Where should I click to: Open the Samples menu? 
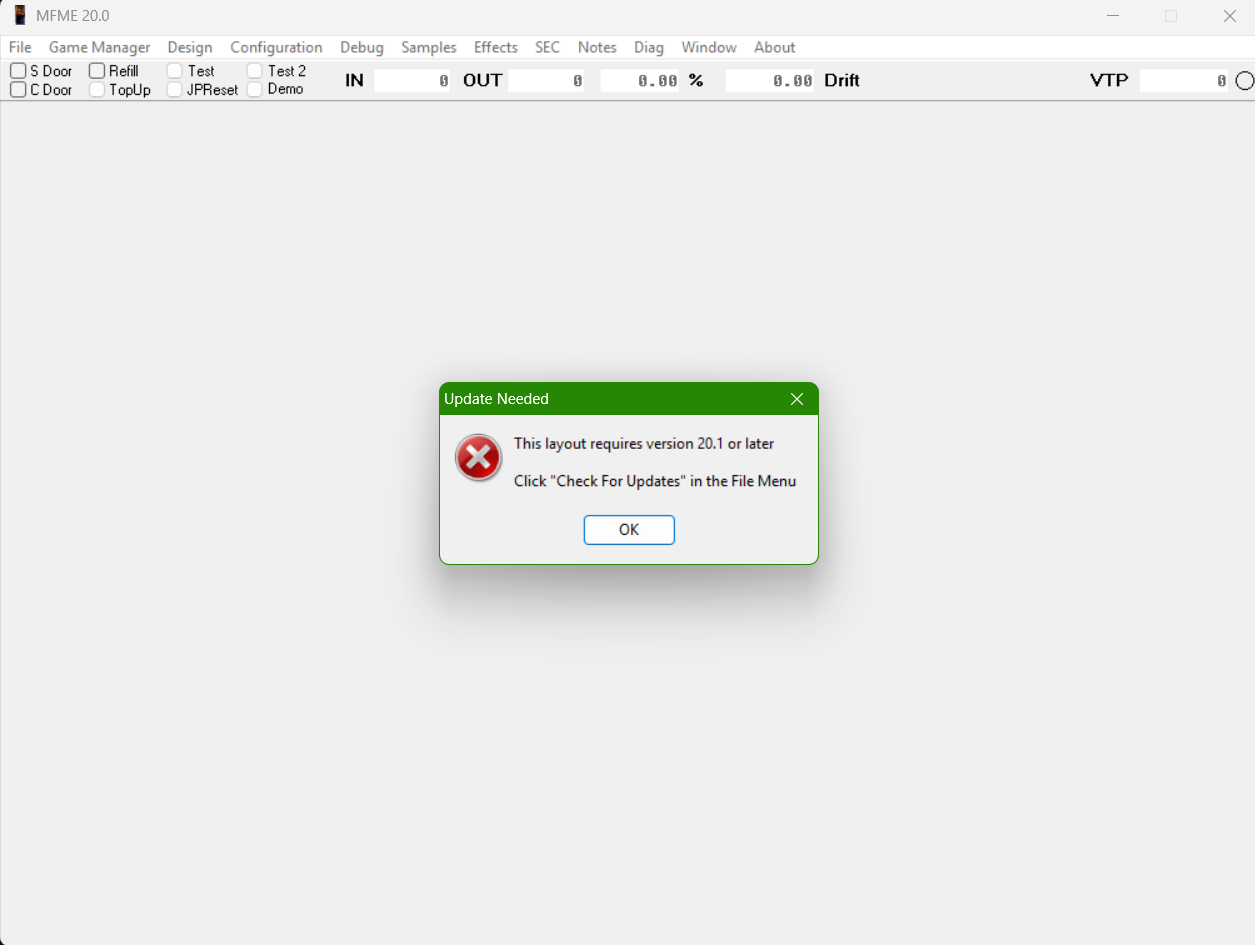pos(429,47)
